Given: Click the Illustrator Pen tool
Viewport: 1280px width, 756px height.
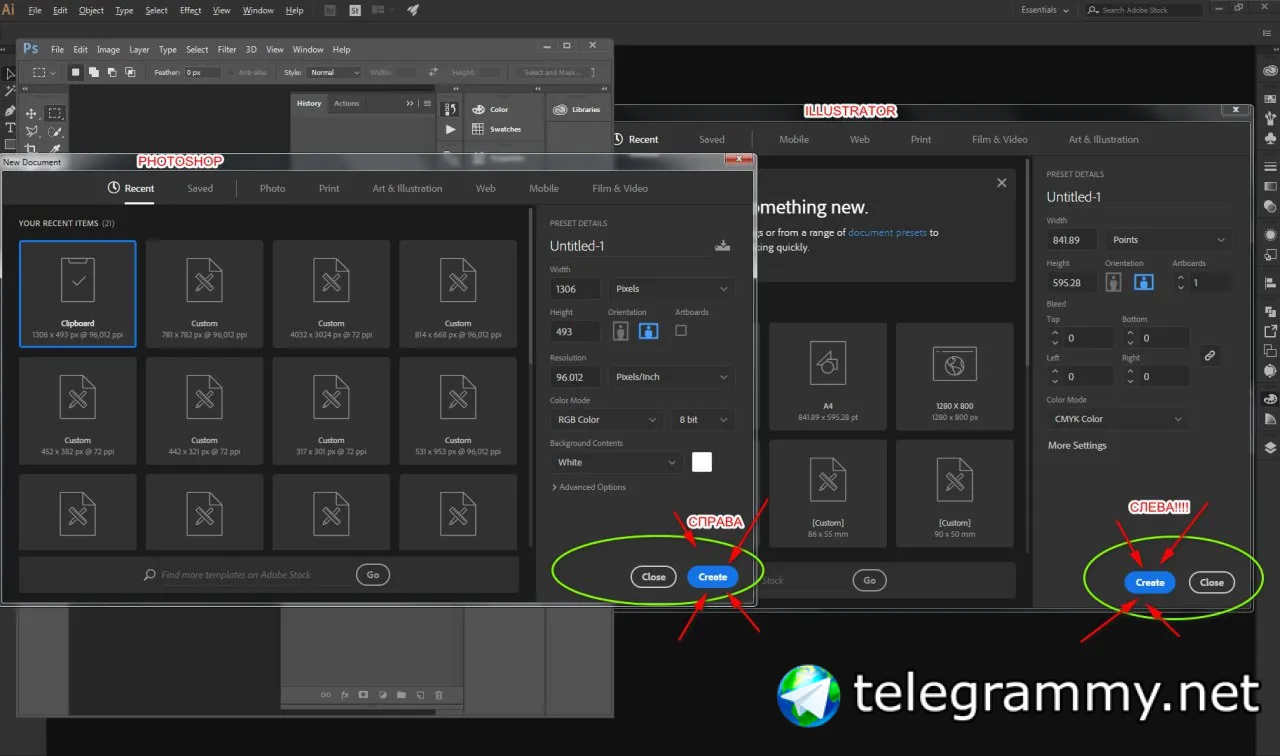Looking at the screenshot, I should (x=10, y=111).
